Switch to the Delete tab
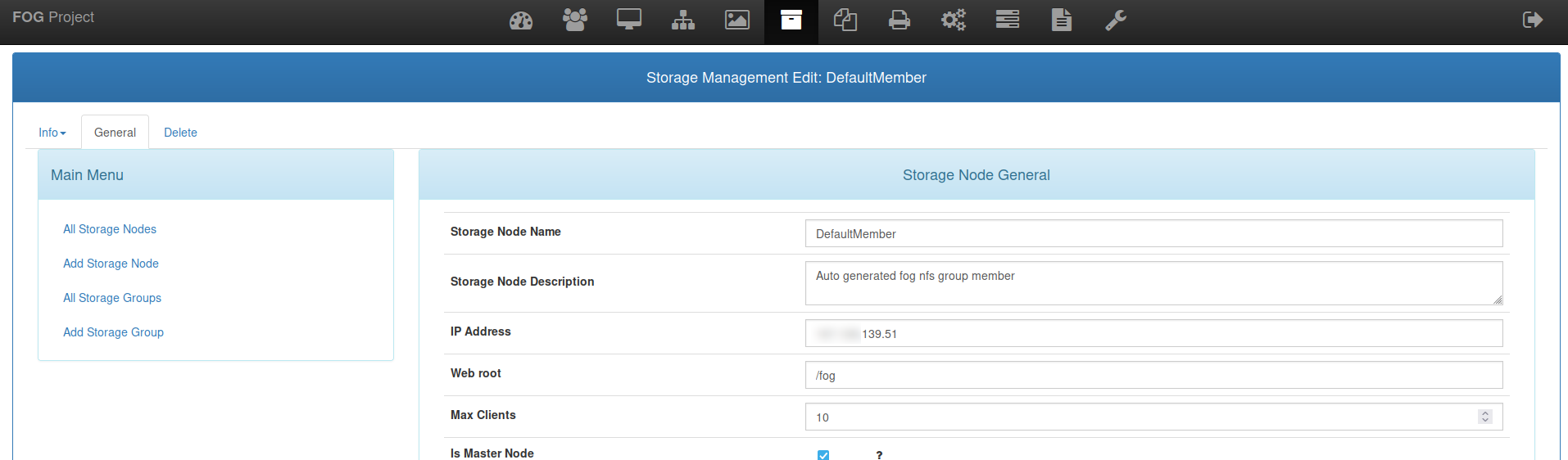1568x460 pixels. pos(180,133)
